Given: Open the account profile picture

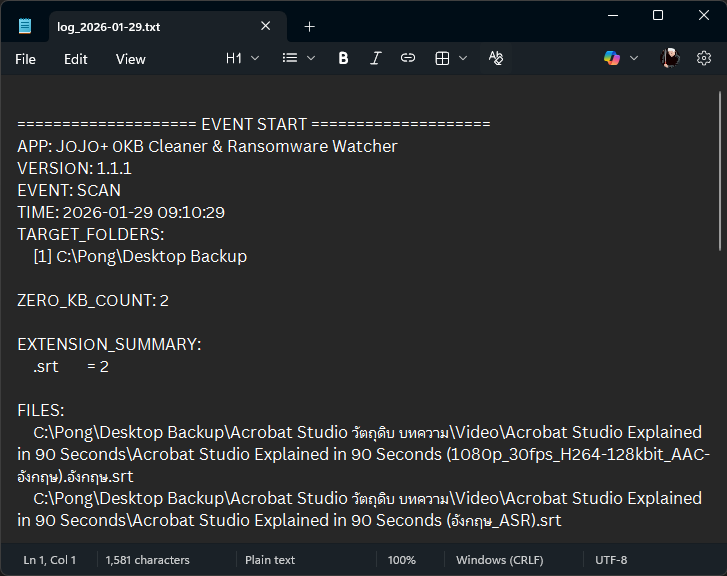Looking at the screenshot, I should [x=670, y=58].
